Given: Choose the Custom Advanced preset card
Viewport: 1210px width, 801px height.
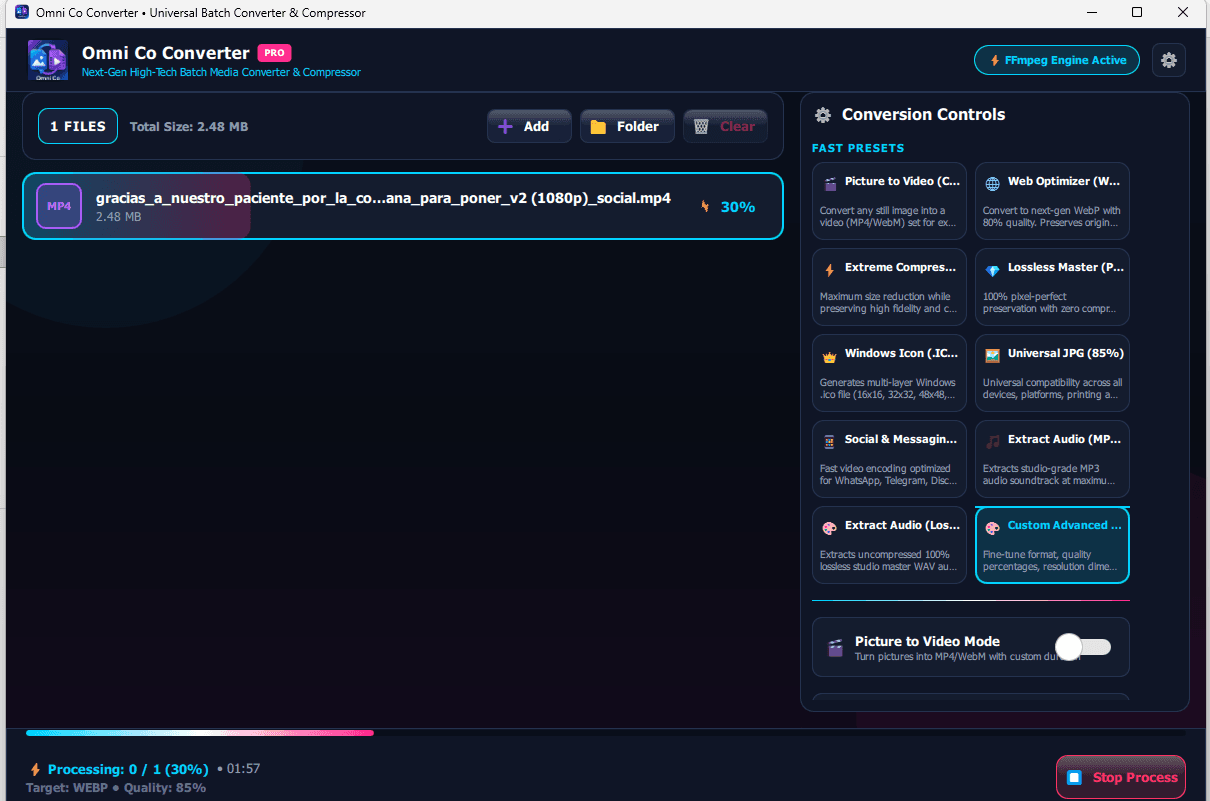Looking at the screenshot, I should (x=1052, y=545).
